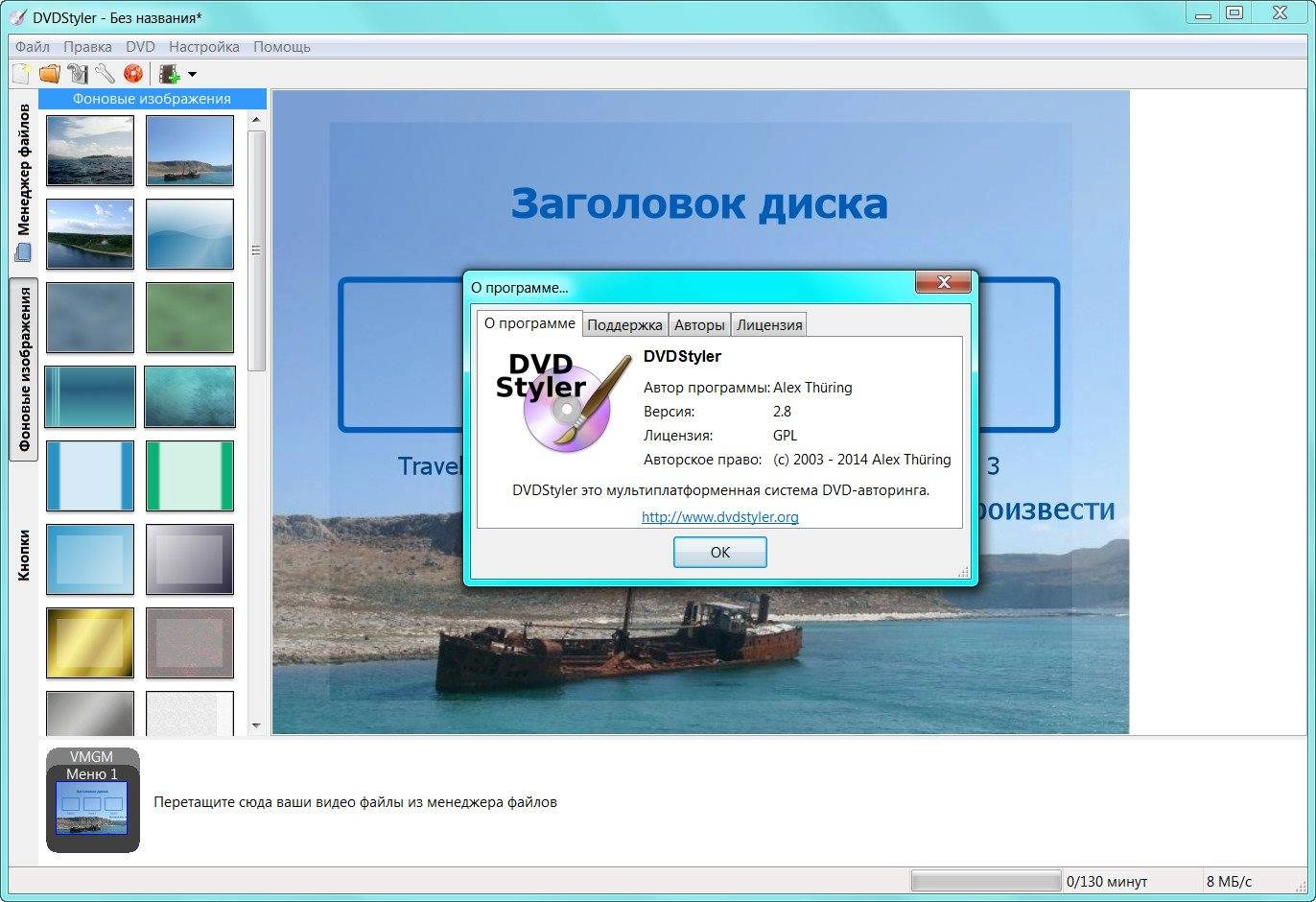
Task: Click the 8 МБ/с bitrate status
Action: [x=1229, y=881]
